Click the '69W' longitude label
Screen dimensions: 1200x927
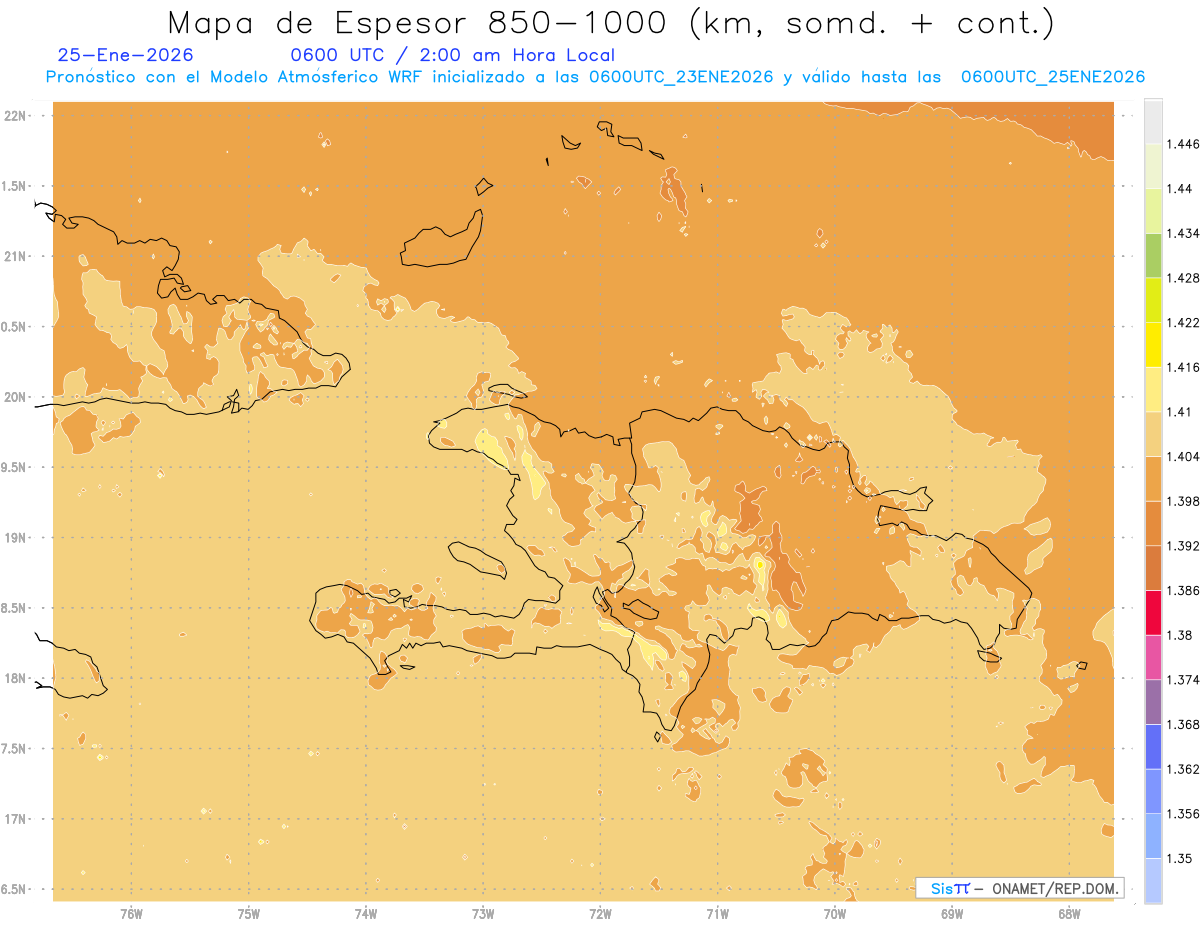[952, 914]
